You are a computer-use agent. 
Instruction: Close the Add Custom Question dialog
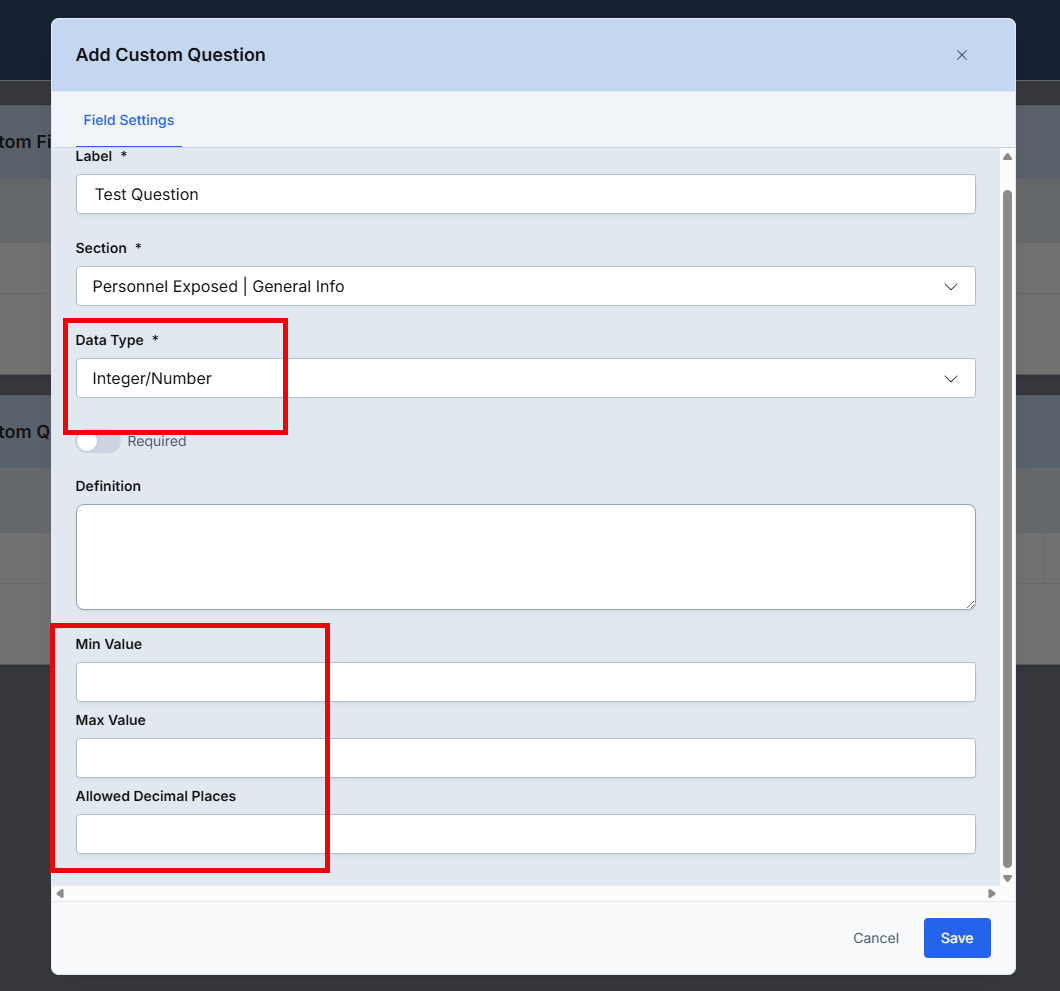tap(962, 55)
